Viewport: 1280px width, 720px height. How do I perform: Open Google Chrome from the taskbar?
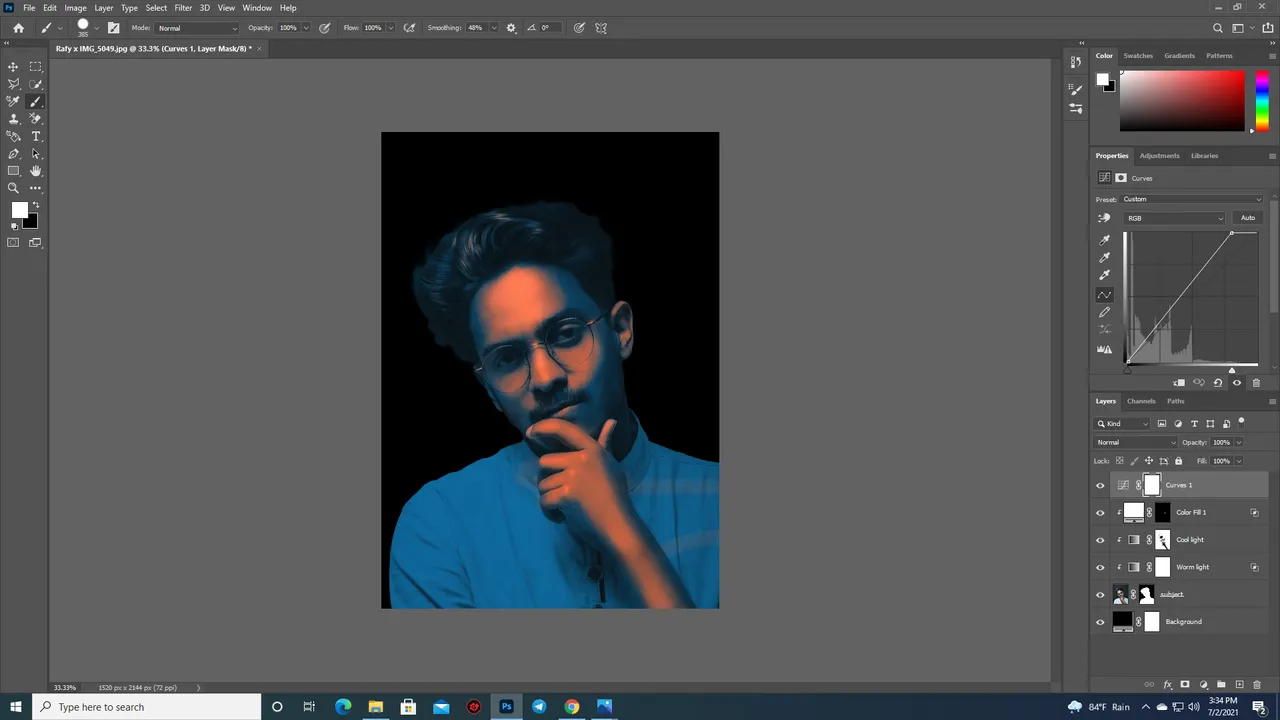(571, 707)
